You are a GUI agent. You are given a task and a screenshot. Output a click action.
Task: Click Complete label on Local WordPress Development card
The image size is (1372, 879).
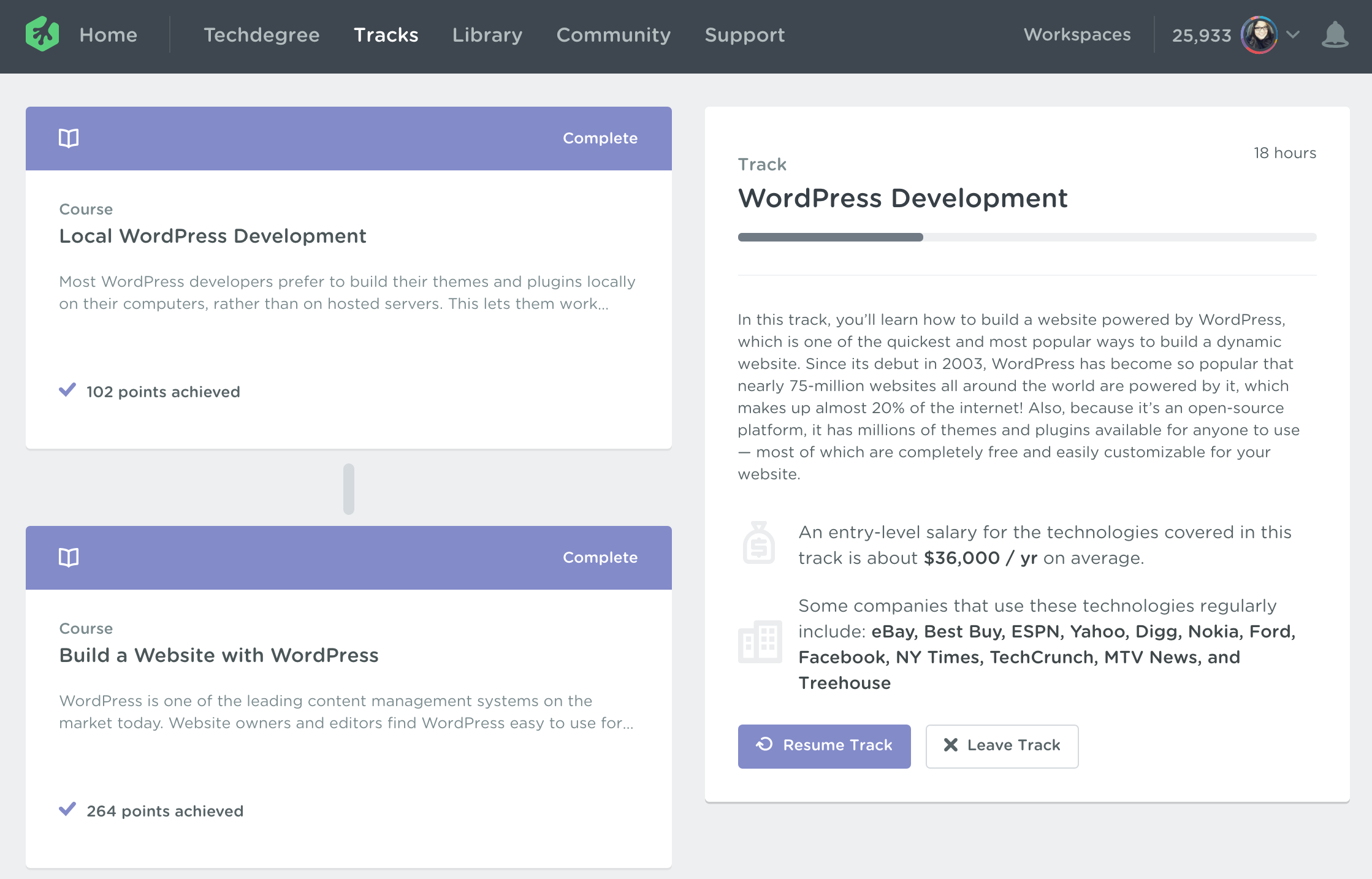point(600,138)
